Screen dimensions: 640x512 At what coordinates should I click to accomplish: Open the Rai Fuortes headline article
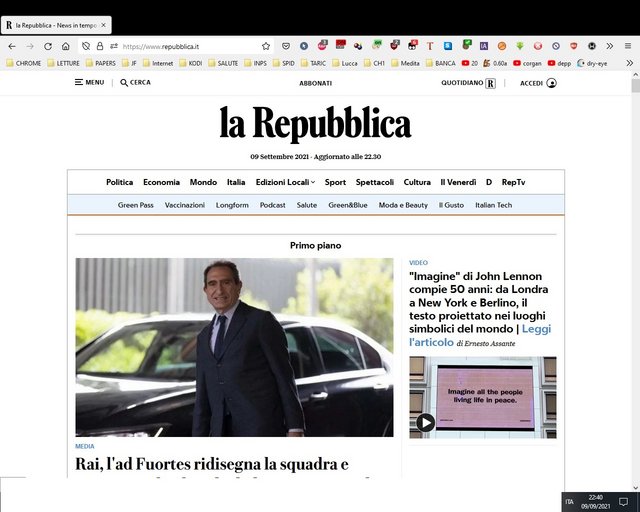211,464
